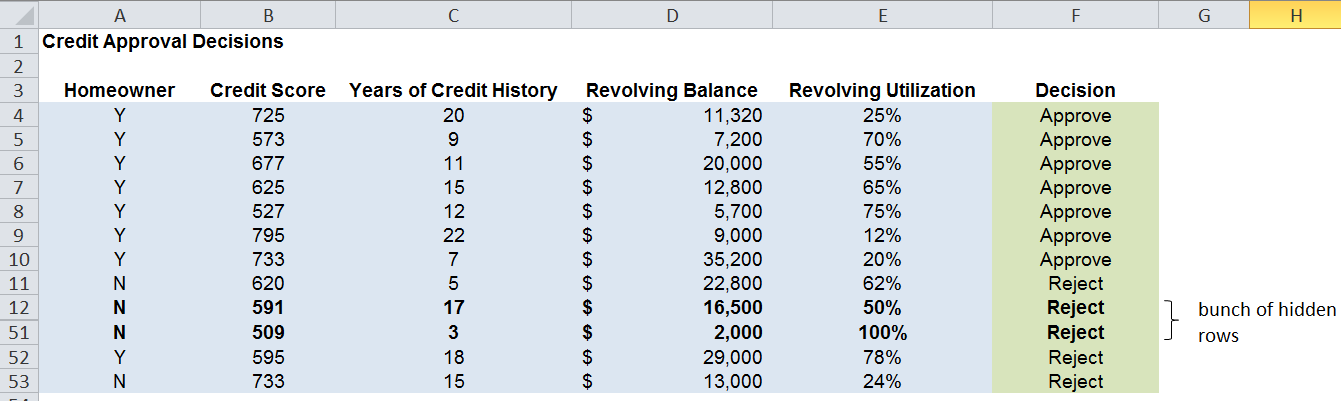Click Years of Credit History heading
This screenshot has width=1341, height=401.
(453, 90)
